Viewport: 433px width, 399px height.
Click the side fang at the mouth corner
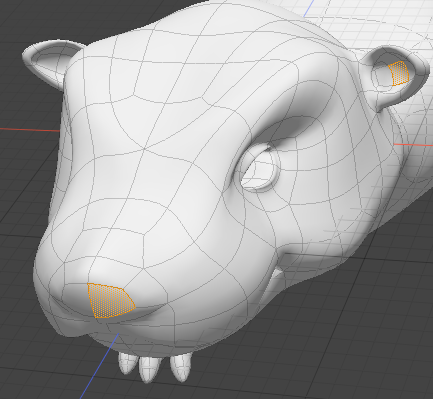pos(276,277)
